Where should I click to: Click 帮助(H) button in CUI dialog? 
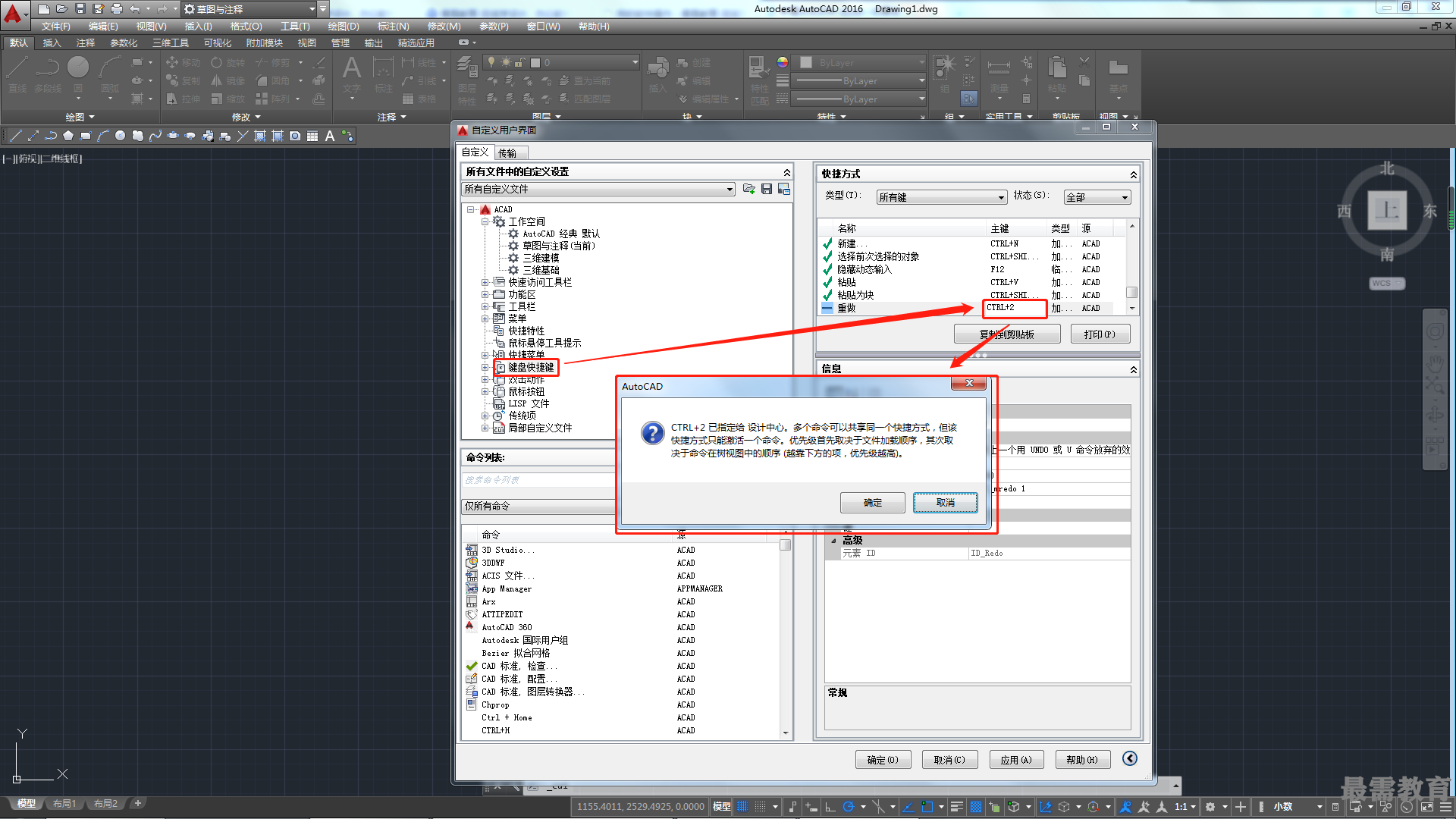tap(1082, 760)
